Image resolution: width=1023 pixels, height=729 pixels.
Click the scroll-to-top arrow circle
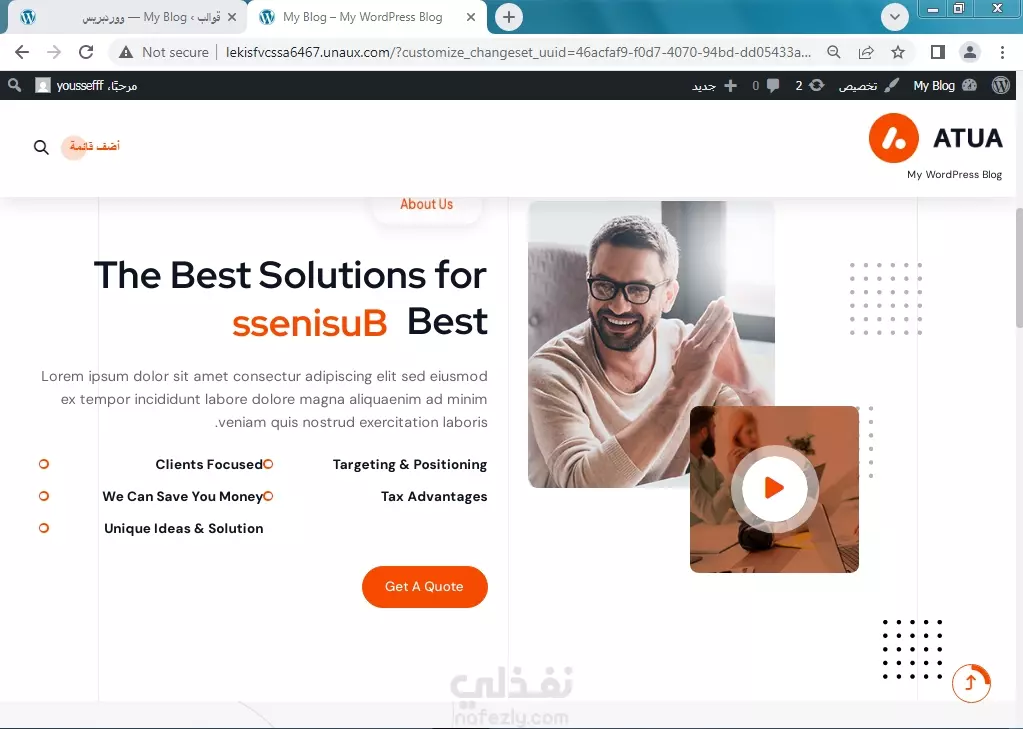(971, 683)
